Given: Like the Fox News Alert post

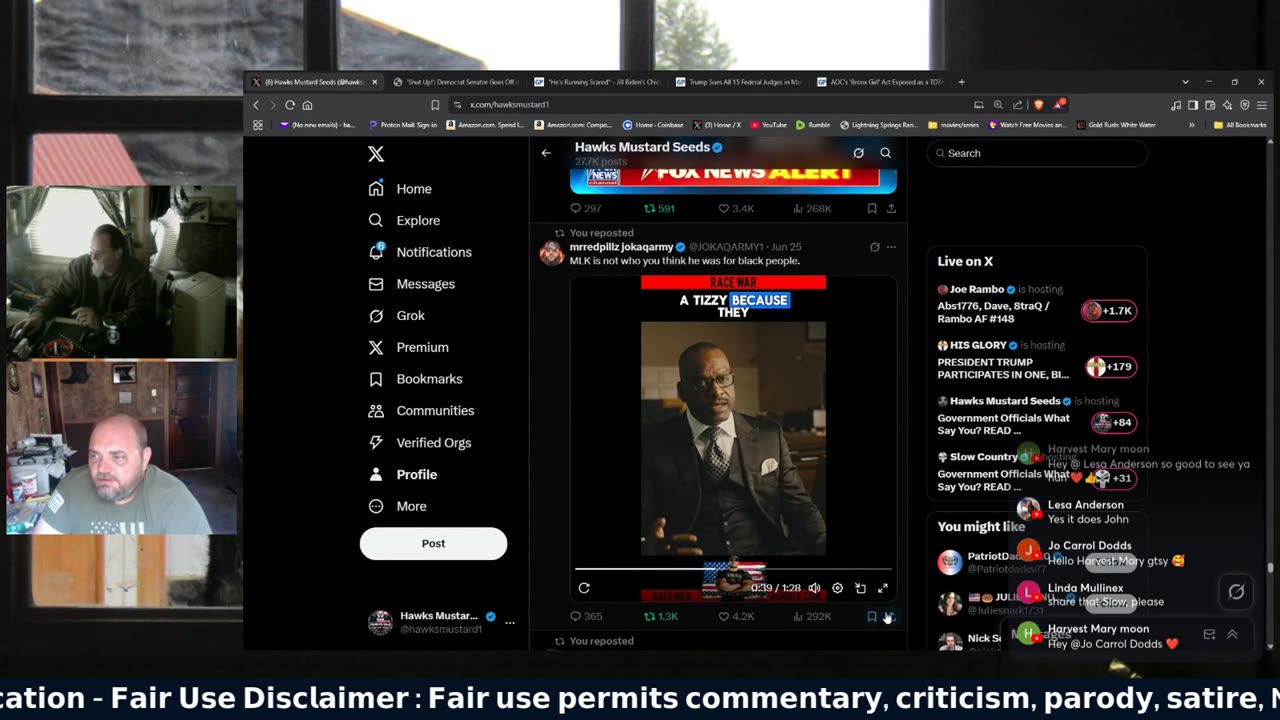Looking at the screenshot, I should (736, 209).
